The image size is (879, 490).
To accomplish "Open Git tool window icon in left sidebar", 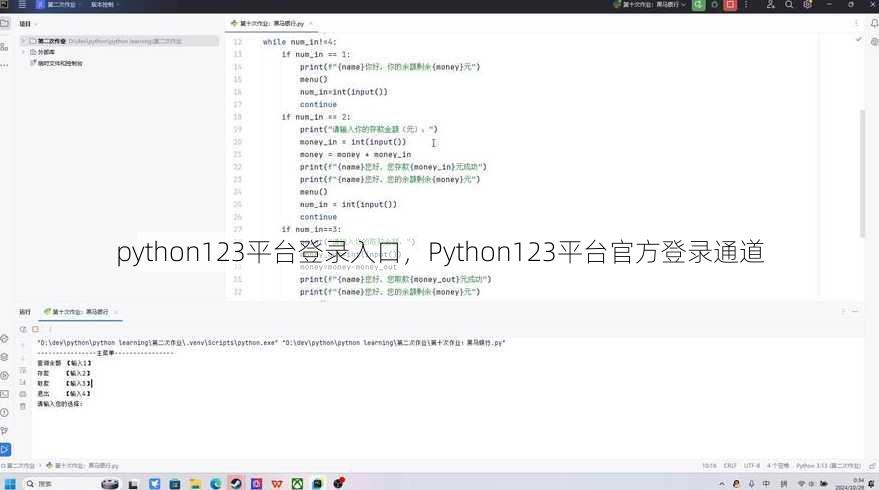I will pyautogui.click(x=4, y=431).
